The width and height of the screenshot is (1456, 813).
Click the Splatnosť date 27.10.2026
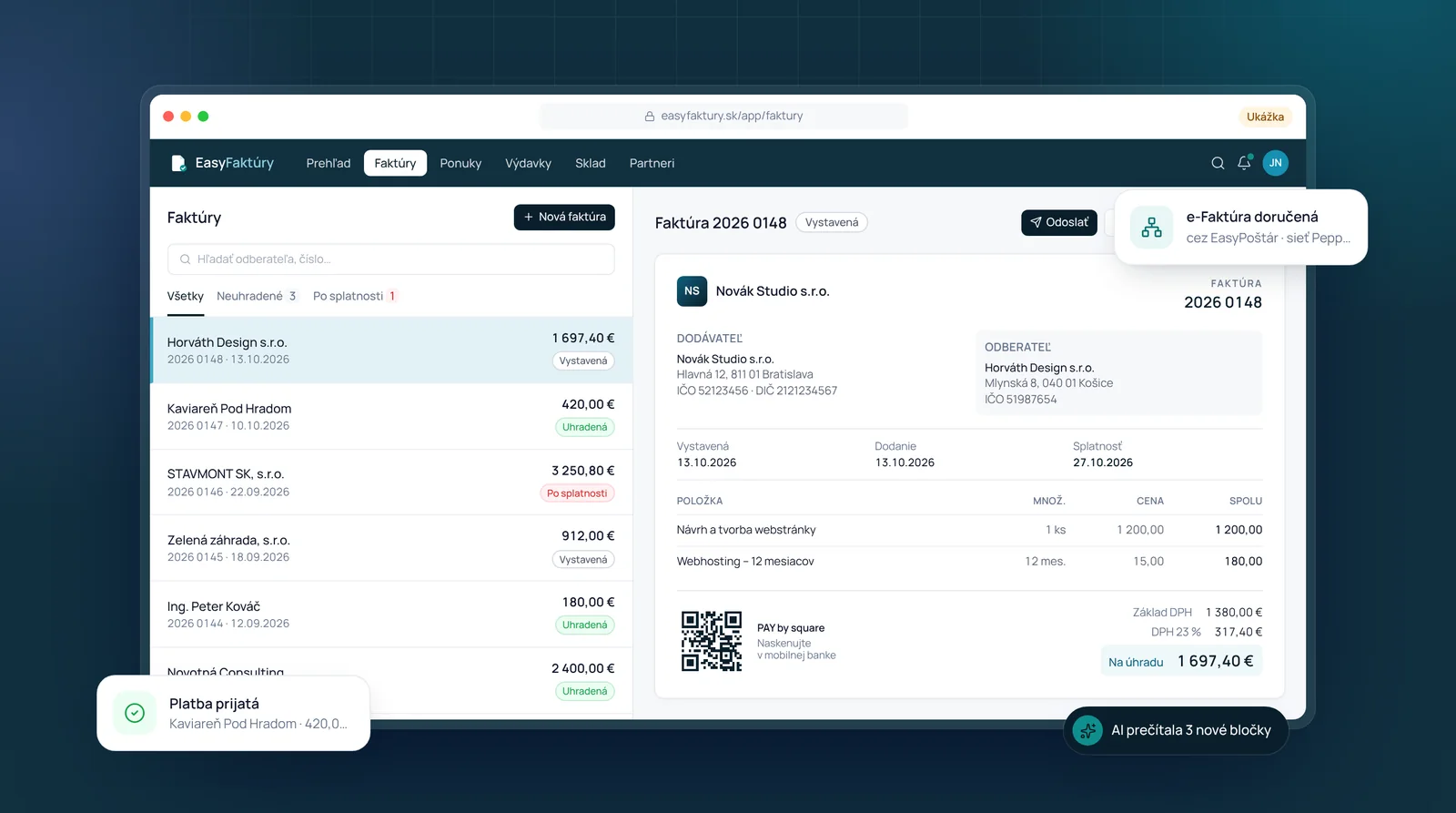coord(1103,462)
